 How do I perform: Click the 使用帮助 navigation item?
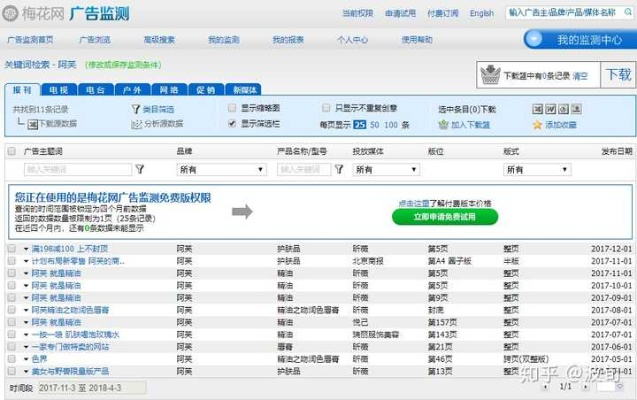(x=417, y=40)
